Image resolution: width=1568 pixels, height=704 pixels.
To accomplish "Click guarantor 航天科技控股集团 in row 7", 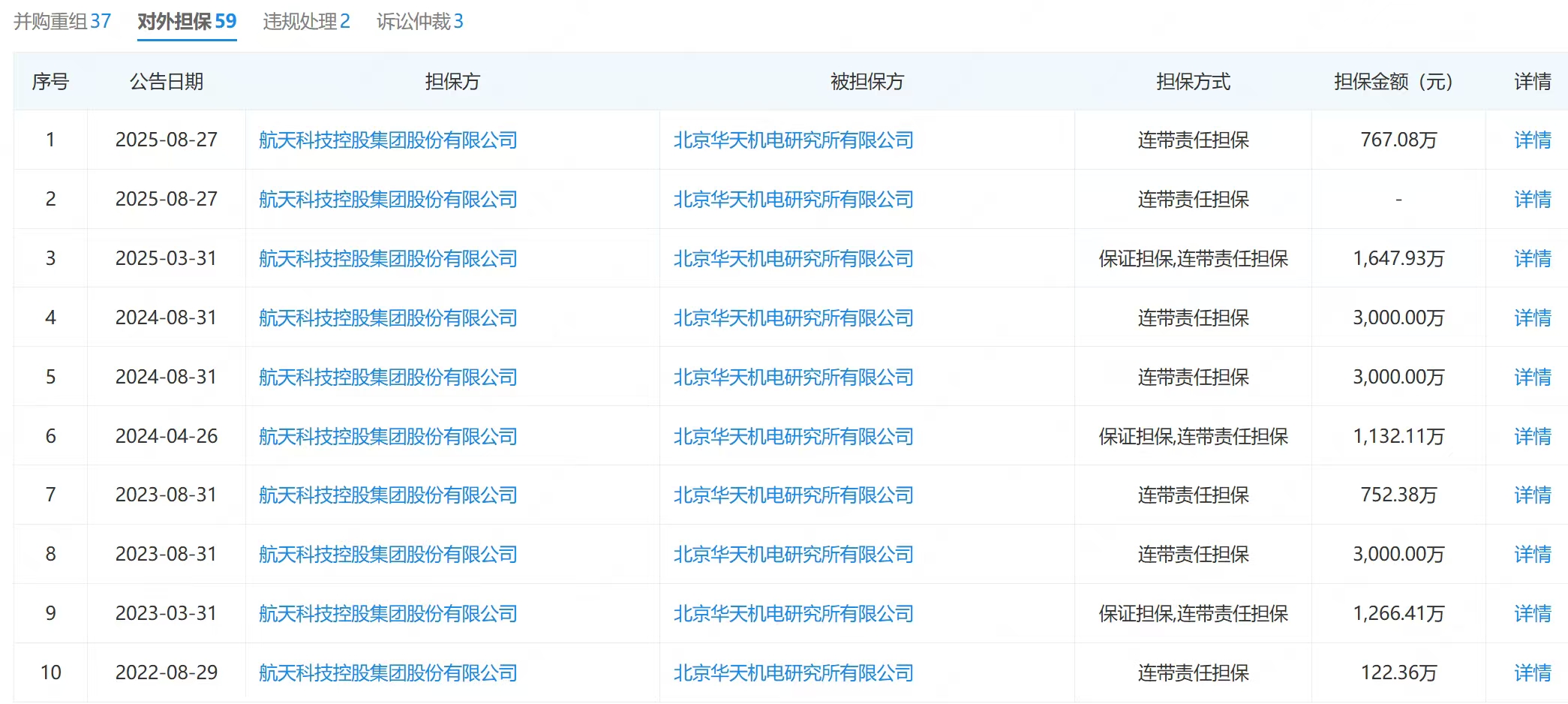I will pos(388,495).
